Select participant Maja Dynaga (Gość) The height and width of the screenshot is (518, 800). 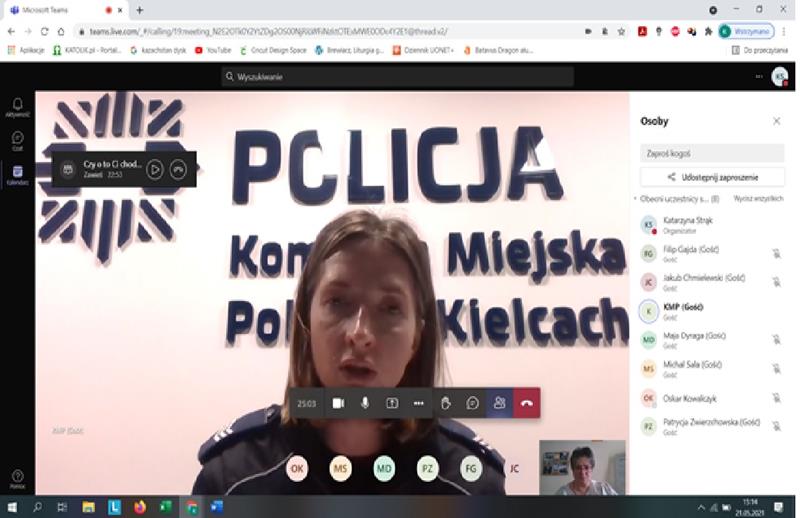click(712, 340)
